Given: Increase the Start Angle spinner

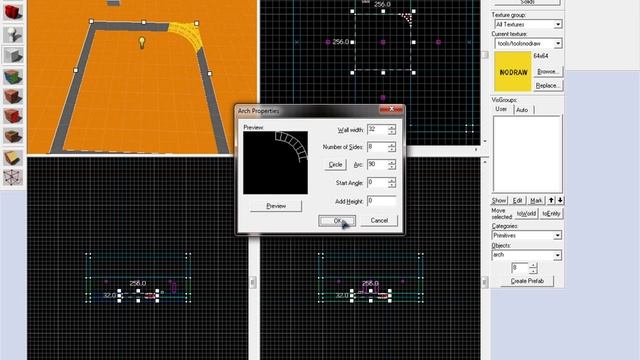Looking at the screenshot, I should 392,180.
